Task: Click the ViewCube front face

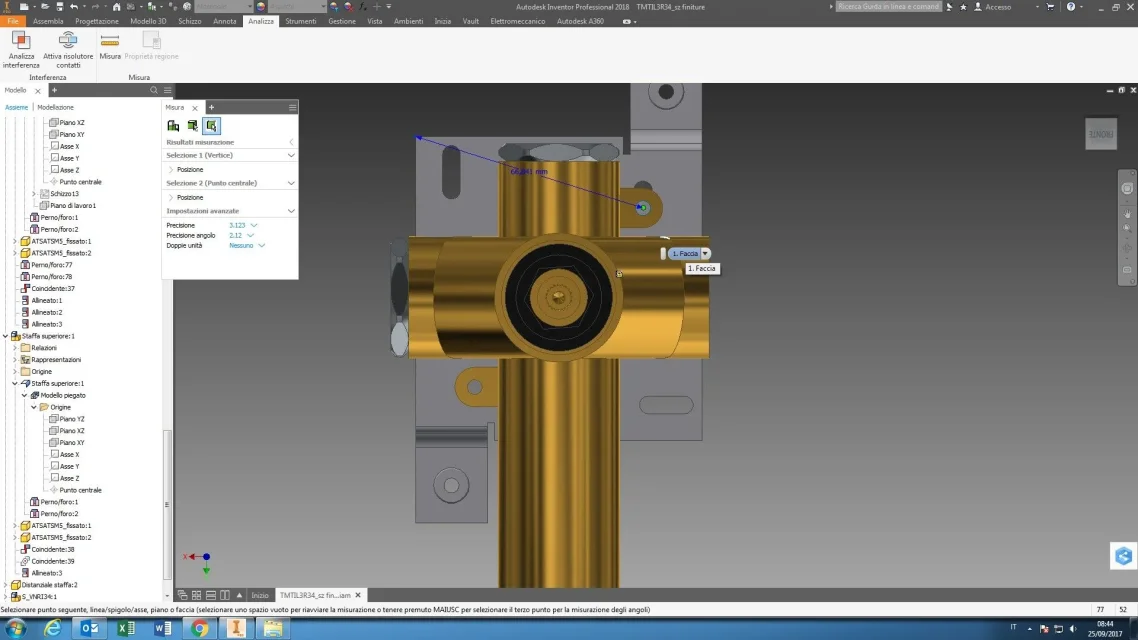Action: point(1101,134)
